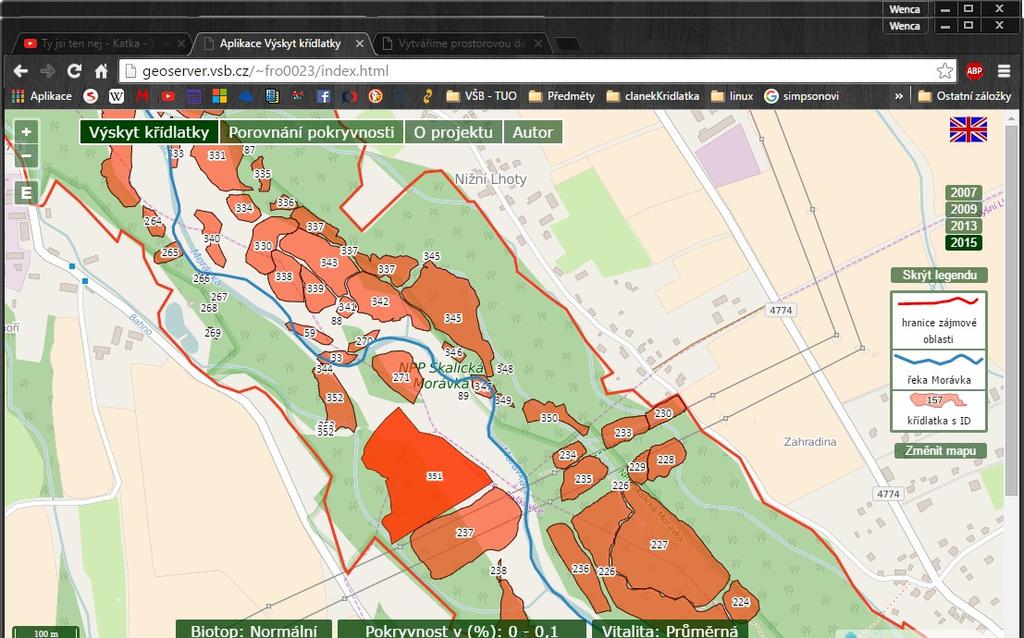Open the Aplikace apps grid bookmark
The width and height of the screenshot is (1024, 638).
[x=42, y=96]
